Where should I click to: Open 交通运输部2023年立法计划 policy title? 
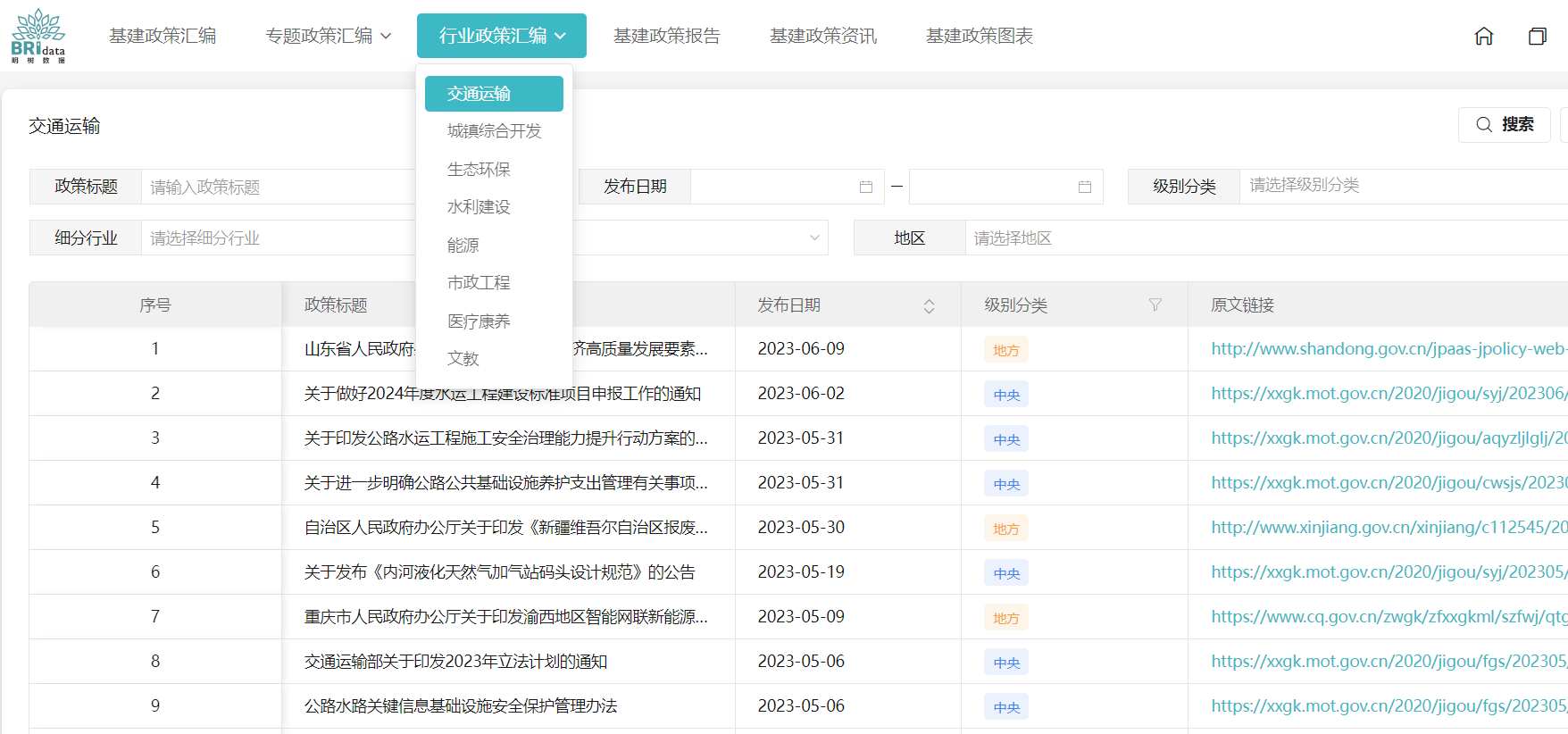click(x=455, y=662)
